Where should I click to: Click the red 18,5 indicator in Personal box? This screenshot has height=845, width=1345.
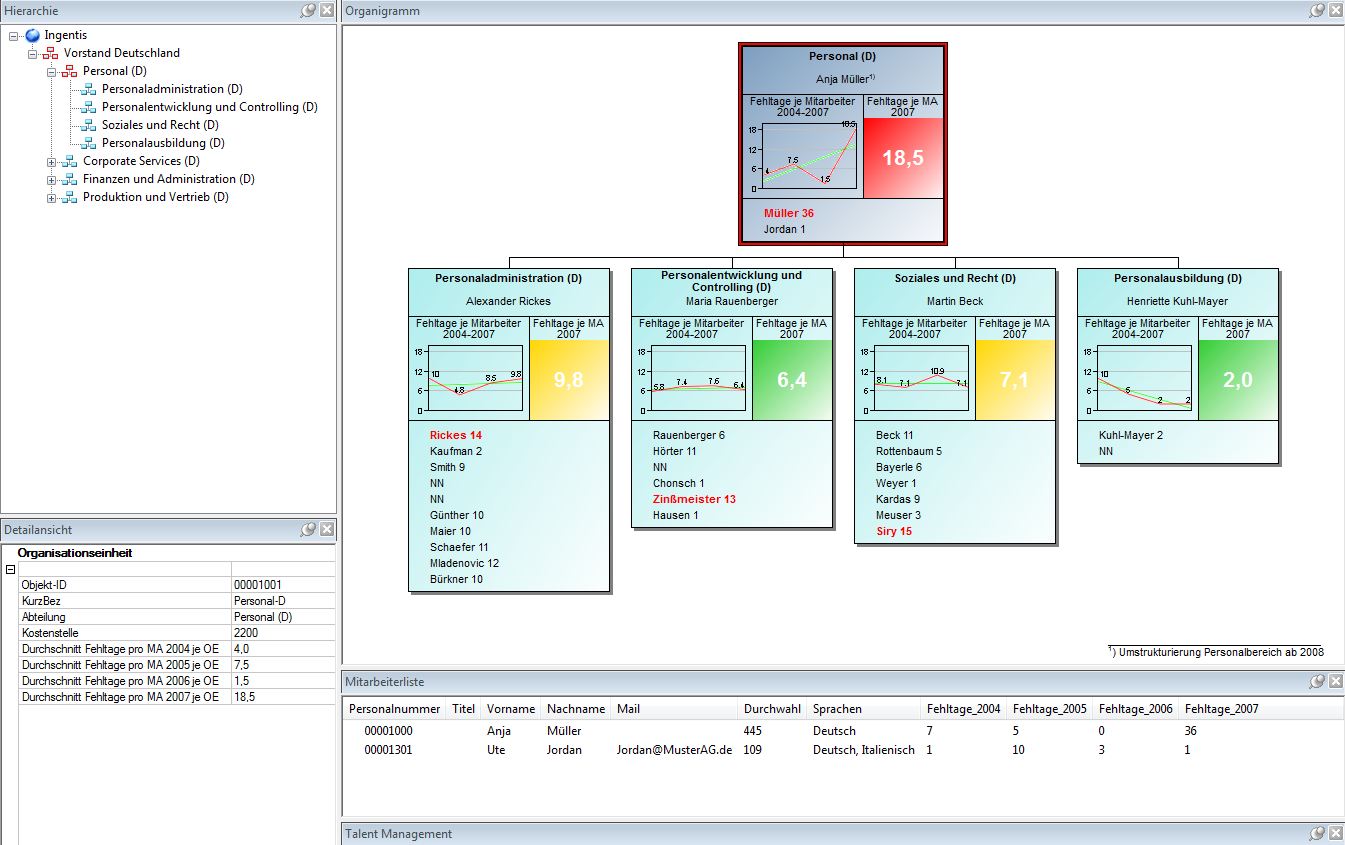[903, 158]
